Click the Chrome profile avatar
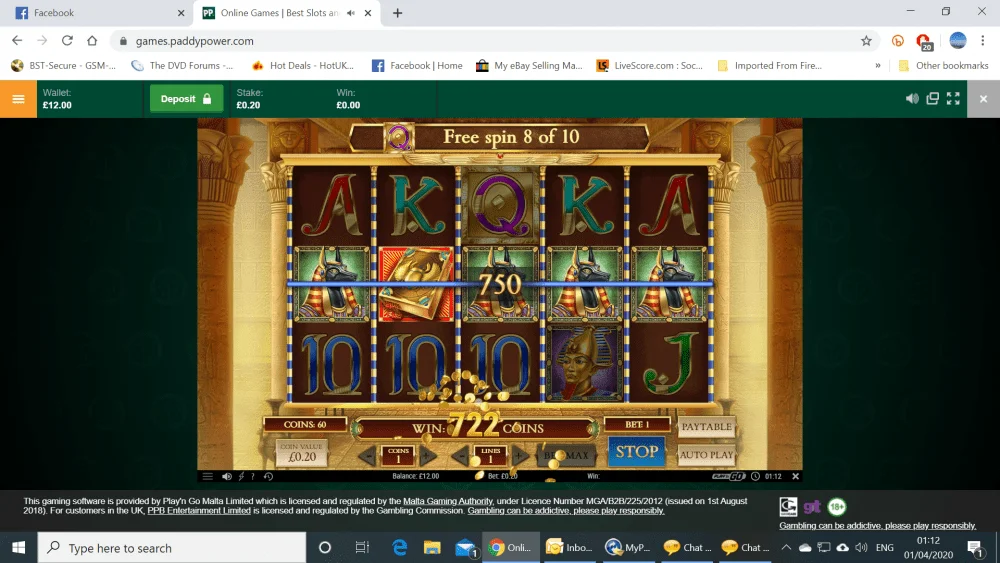 point(958,41)
